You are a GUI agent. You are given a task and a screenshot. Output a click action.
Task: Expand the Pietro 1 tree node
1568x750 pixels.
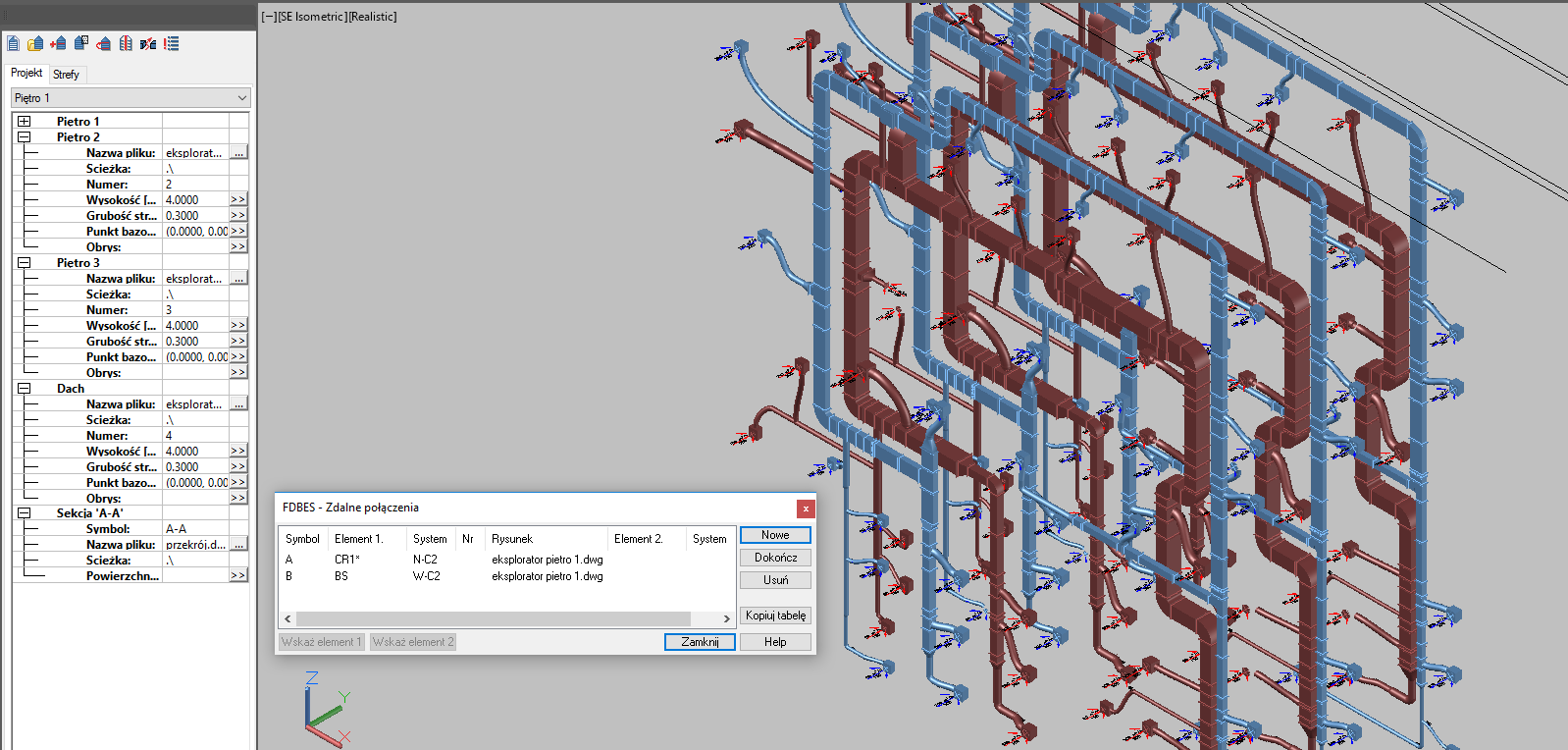24,122
